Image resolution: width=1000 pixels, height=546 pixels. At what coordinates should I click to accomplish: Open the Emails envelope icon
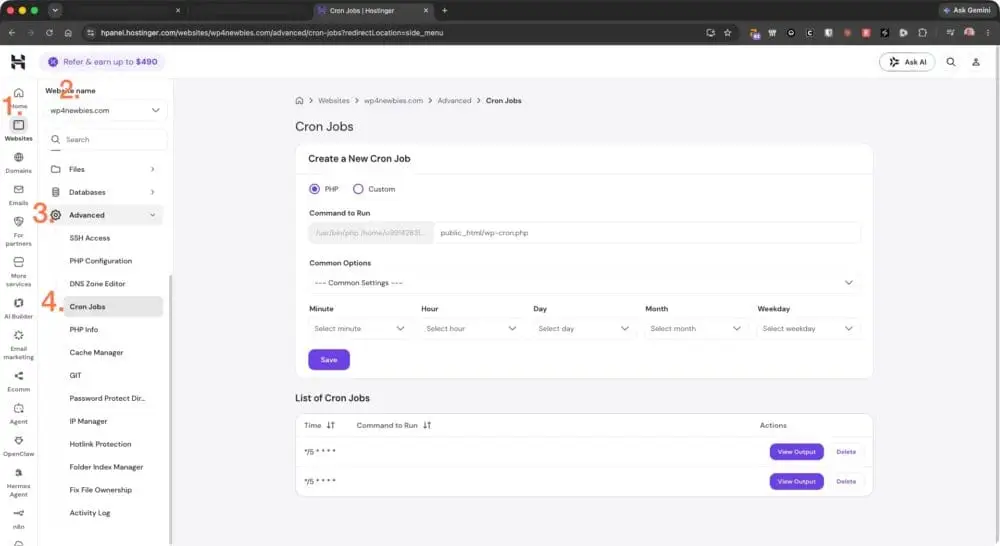point(18,189)
